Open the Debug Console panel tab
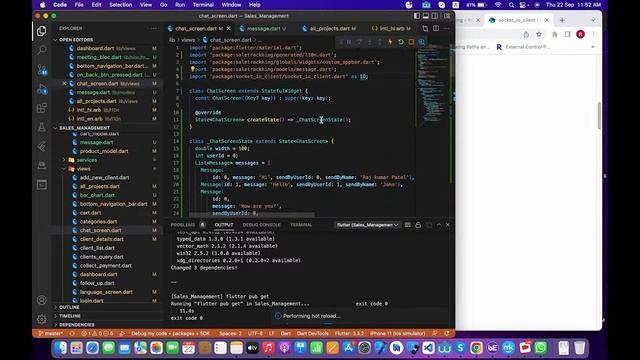 262,225
